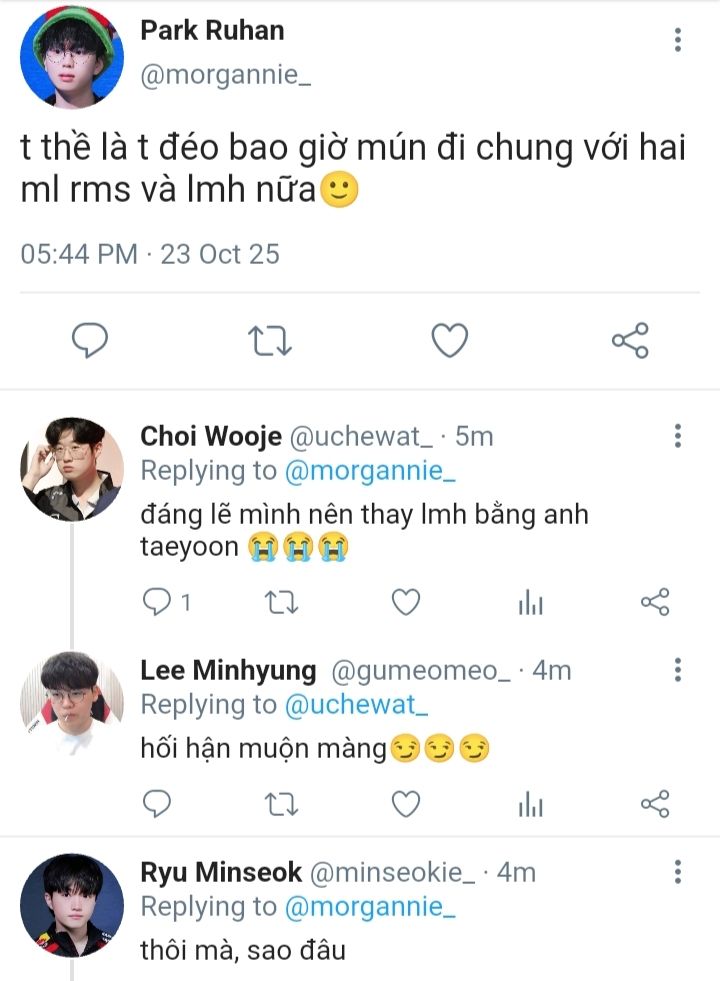Reply to Park Ruhan's main tweet
The width and height of the screenshot is (720, 981).
[92, 342]
